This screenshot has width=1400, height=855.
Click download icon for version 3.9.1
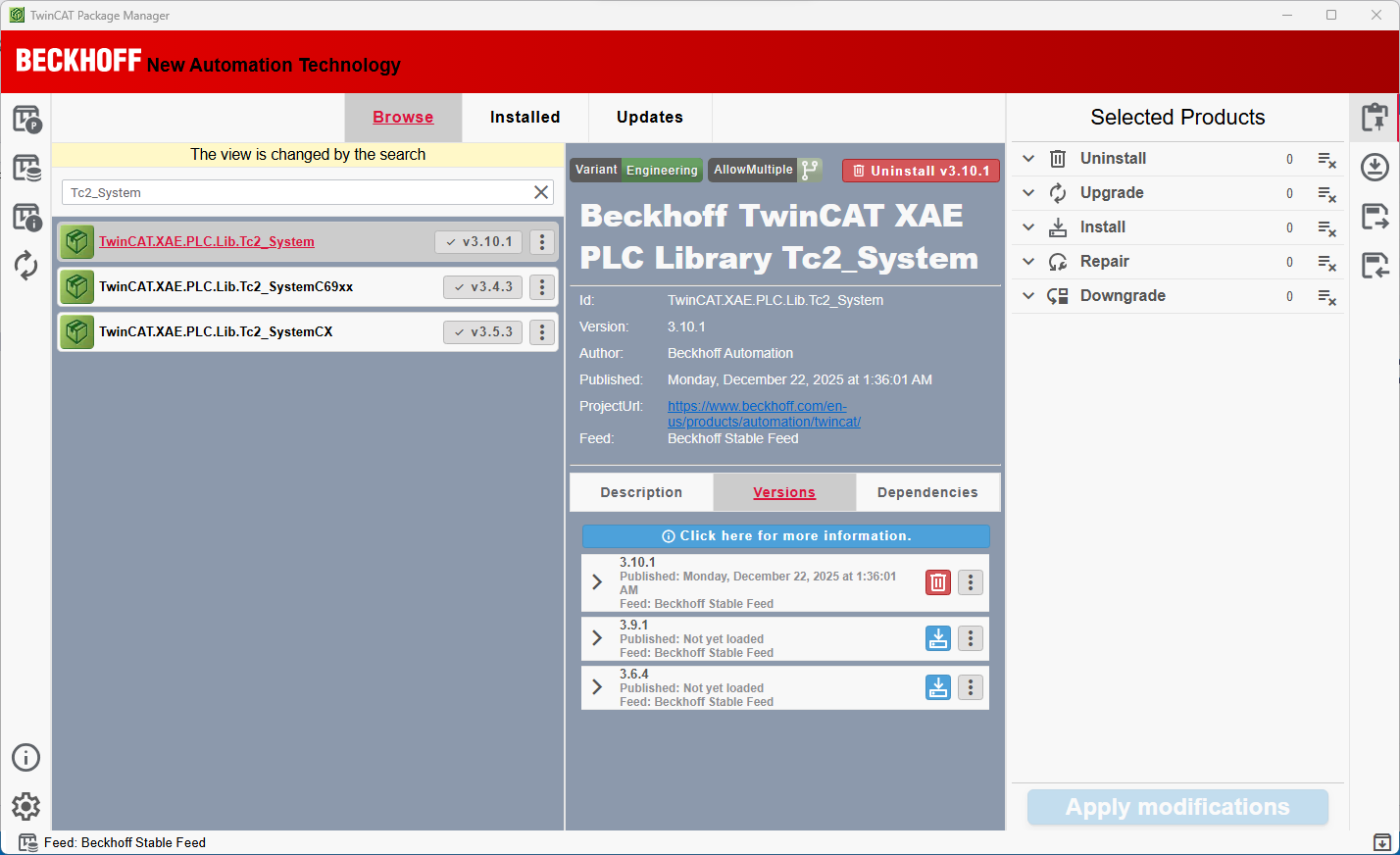tap(938, 638)
